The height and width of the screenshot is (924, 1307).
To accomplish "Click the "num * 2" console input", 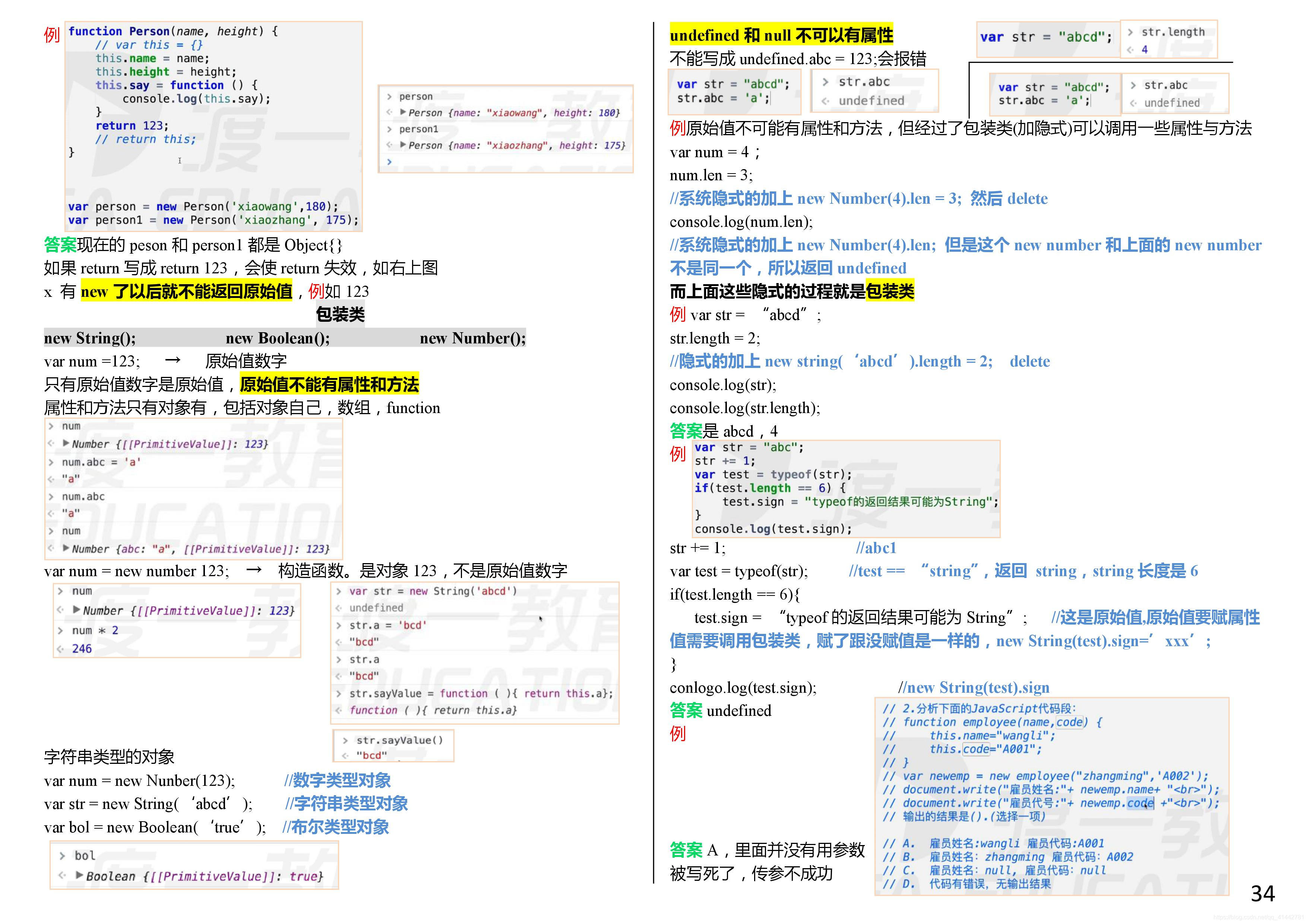I will point(95,631).
